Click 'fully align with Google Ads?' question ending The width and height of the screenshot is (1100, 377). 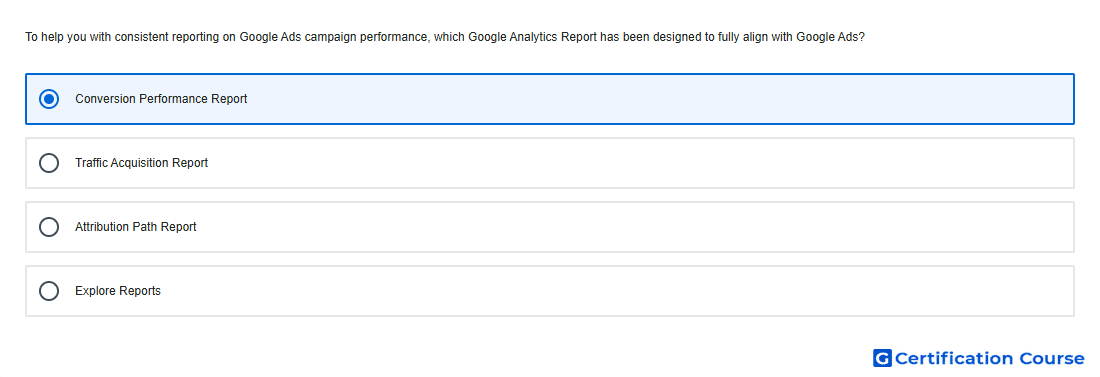tap(791, 37)
